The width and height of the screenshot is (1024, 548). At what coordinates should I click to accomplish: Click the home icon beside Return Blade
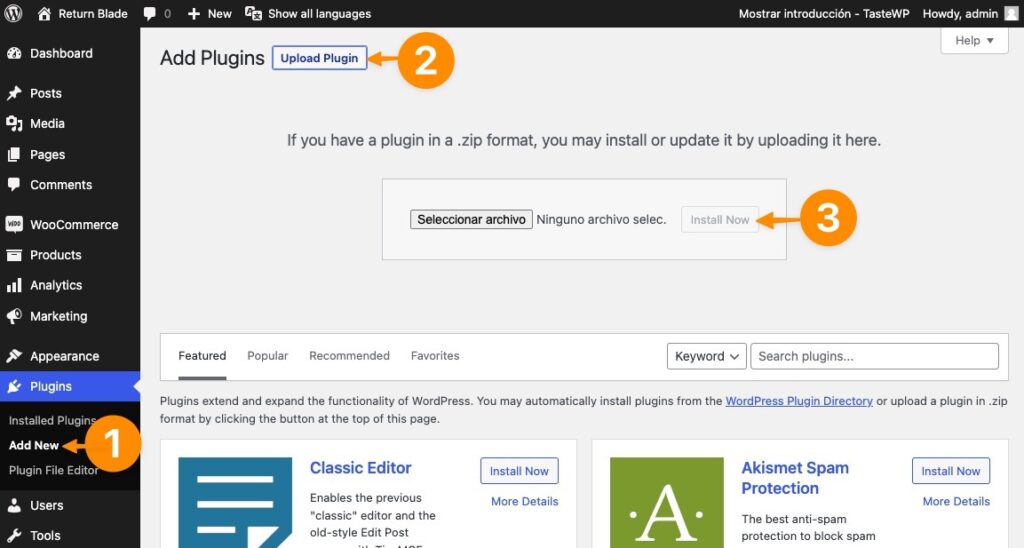[x=44, y=14]
